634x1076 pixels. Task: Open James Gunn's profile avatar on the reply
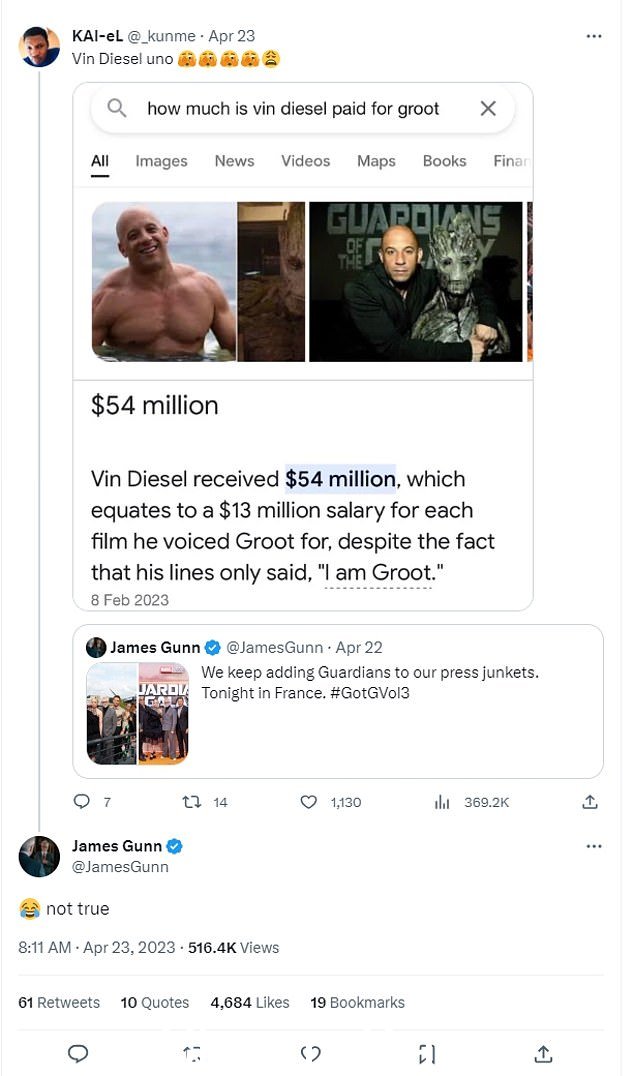click(39, 856)
